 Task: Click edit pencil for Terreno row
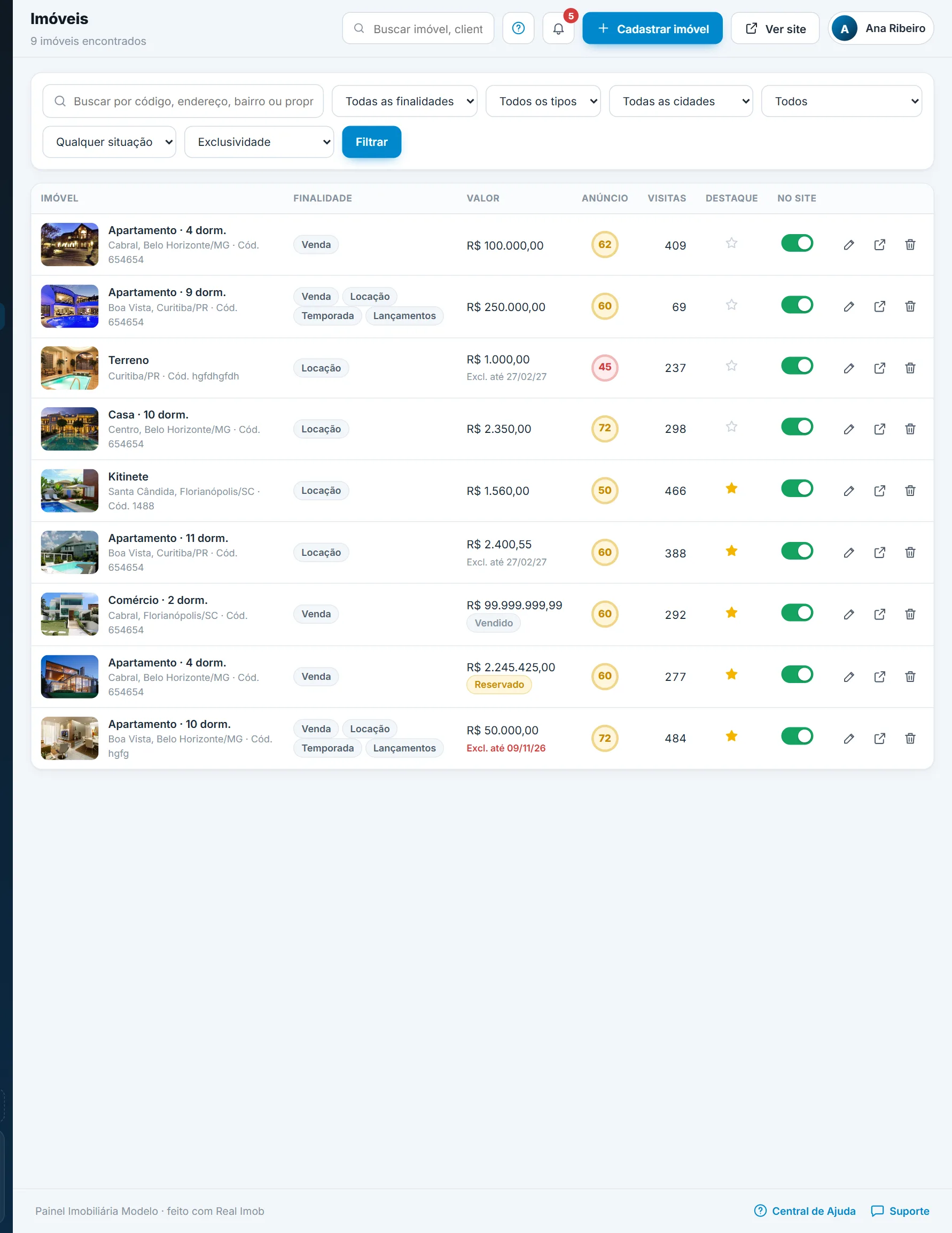(849, 368)
